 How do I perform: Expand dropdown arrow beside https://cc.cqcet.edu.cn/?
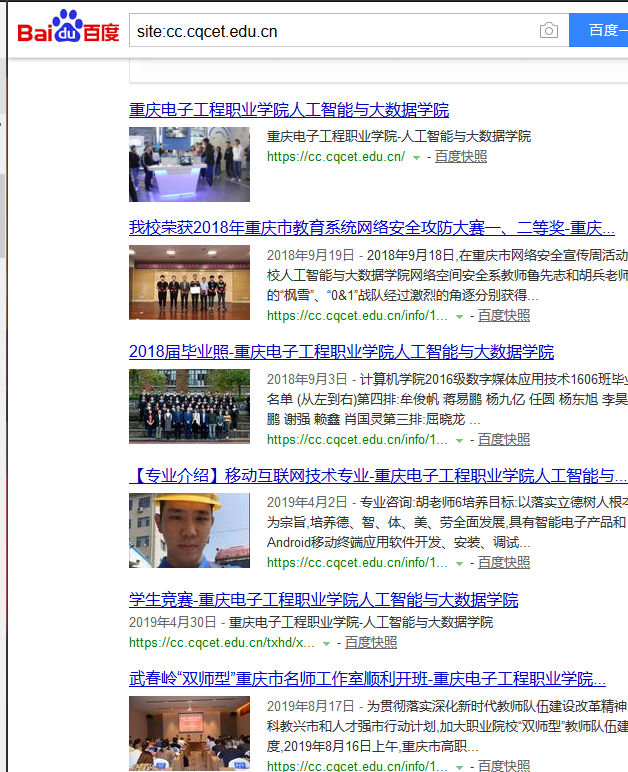[x=416, y=158]
